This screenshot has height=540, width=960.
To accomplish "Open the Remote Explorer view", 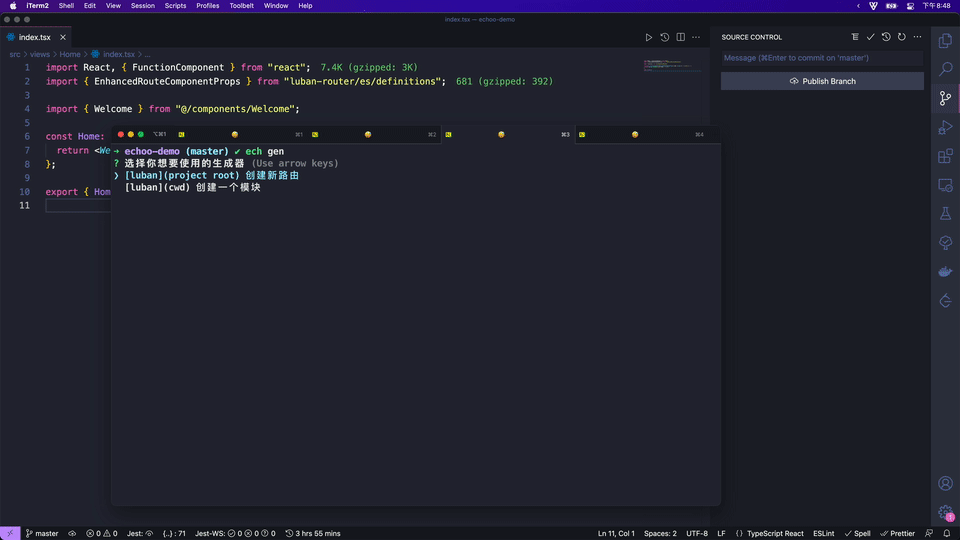I will tap(945, 185).
